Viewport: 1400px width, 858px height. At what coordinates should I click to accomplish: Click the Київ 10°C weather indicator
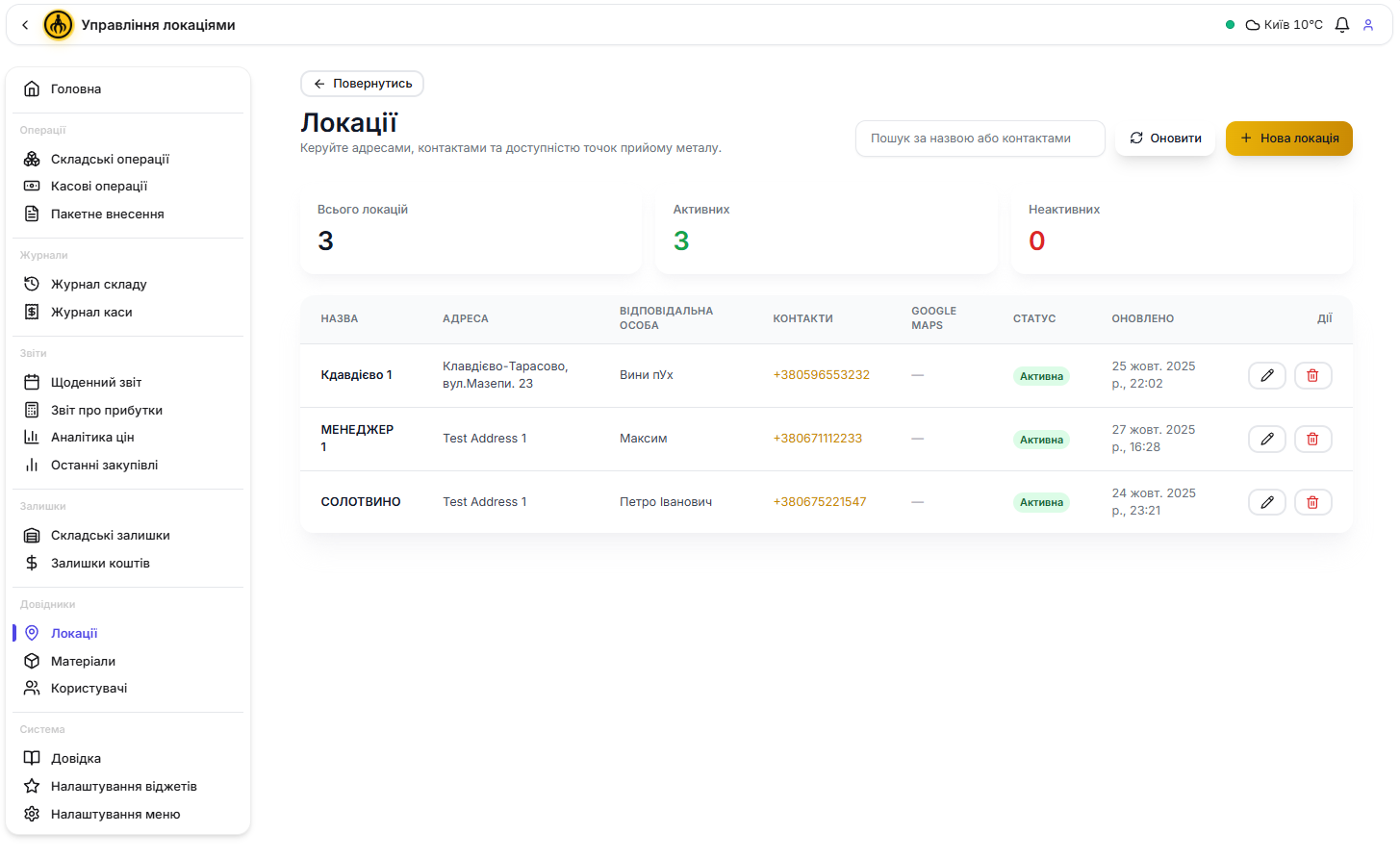(x=1284, y=25)
